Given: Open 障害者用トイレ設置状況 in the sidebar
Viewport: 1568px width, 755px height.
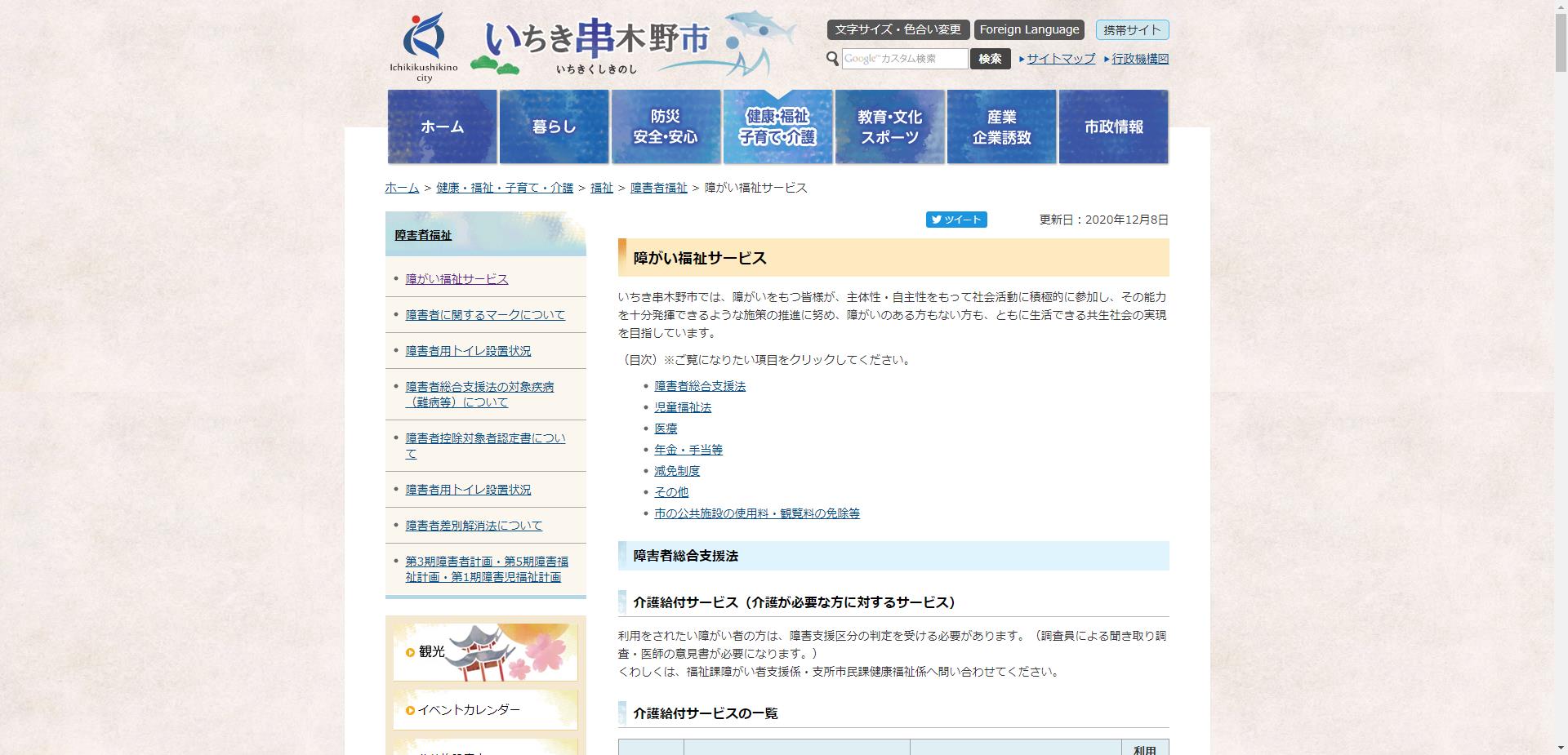Looking at the screenshot, I should pos(467,350).
